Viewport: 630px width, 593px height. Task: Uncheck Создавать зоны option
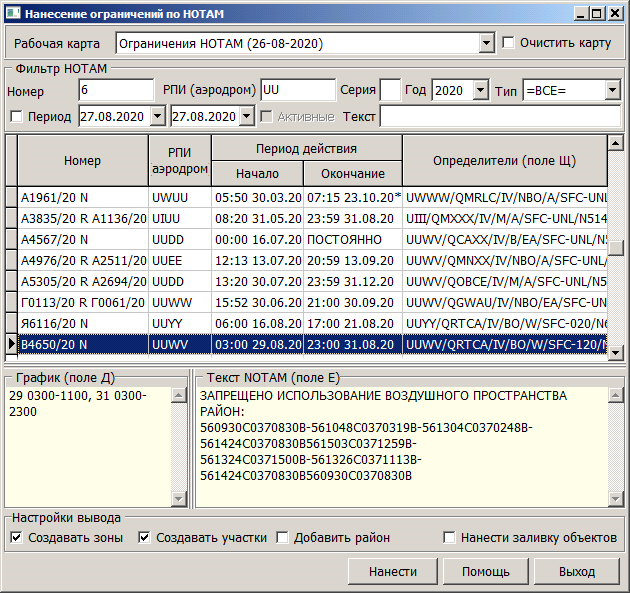tap(16, 537)
